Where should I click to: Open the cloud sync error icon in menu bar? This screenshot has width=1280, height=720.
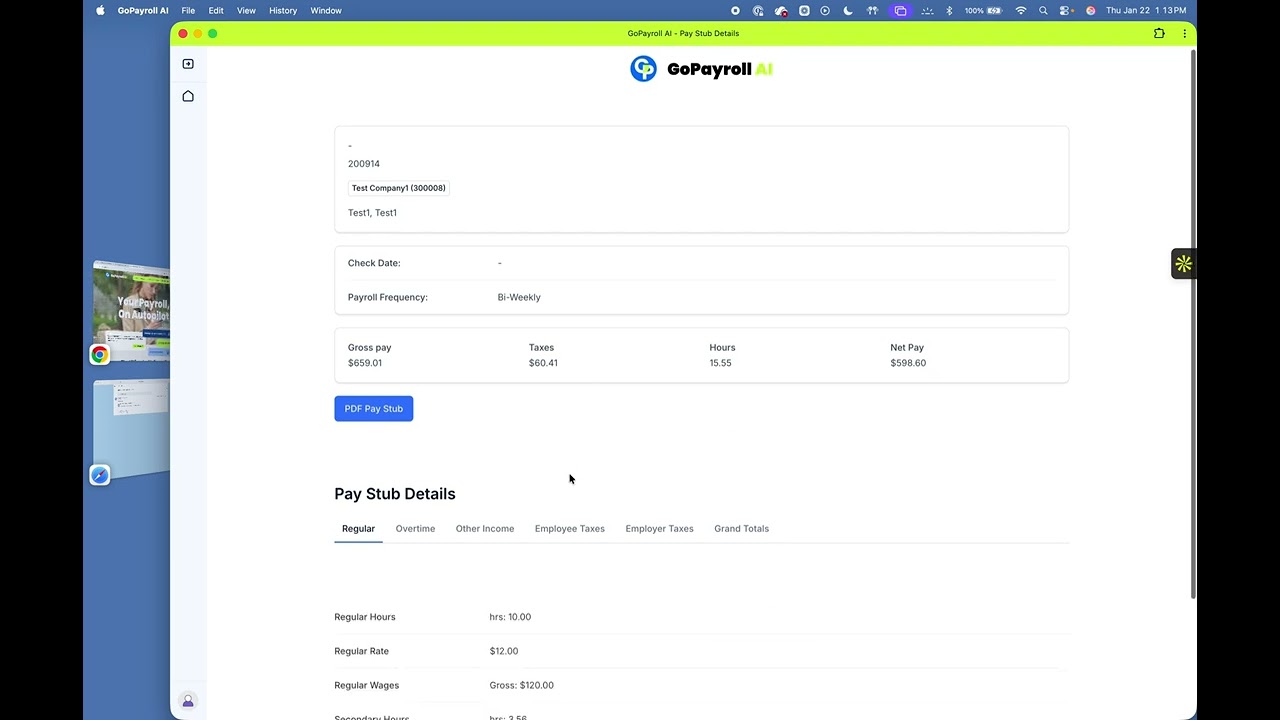coord(781,10)
